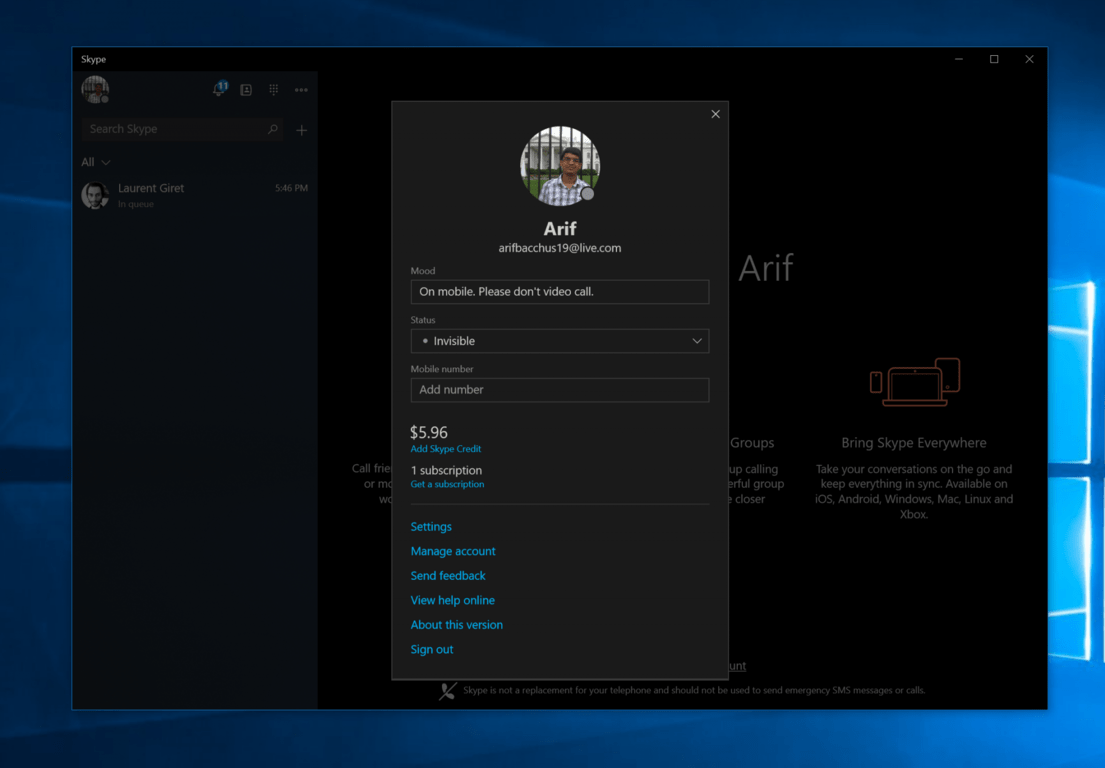This screenshot has height=768, width=1105.
Task: Click the Mobile number Add number field
Action: click(560, 390)
